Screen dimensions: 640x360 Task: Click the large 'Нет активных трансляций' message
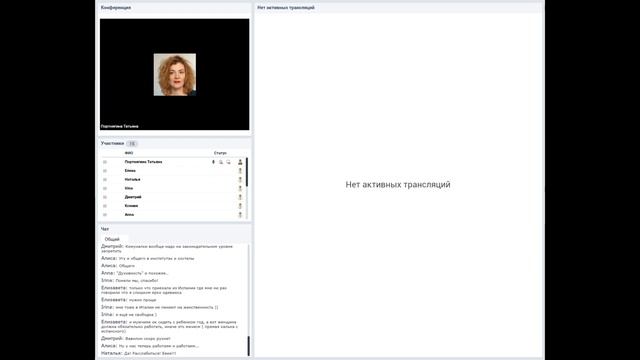[398, 184]
